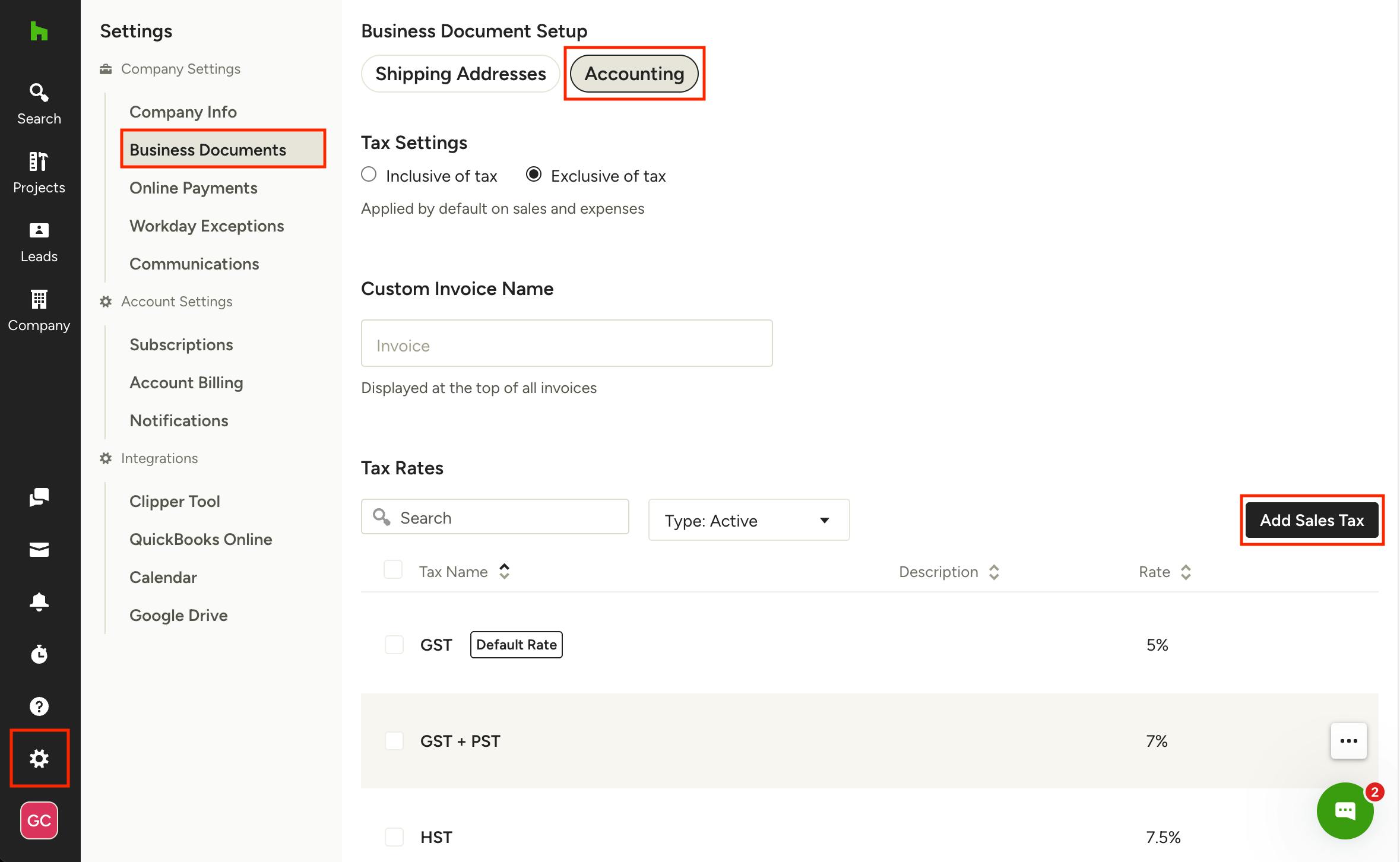Open Projects from the sidebar

point(39,172)
